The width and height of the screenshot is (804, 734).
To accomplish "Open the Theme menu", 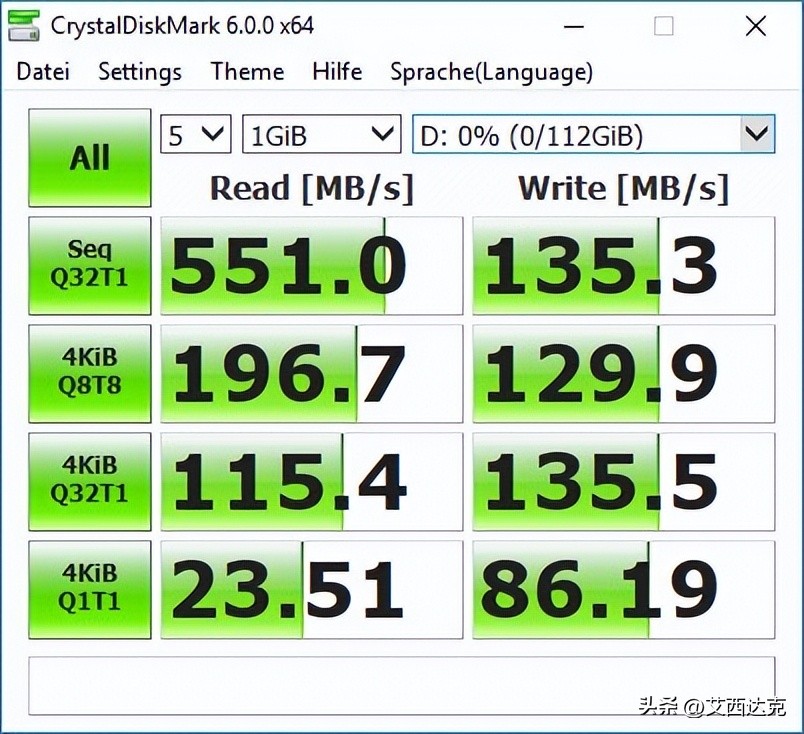I will tap(246, 72).
